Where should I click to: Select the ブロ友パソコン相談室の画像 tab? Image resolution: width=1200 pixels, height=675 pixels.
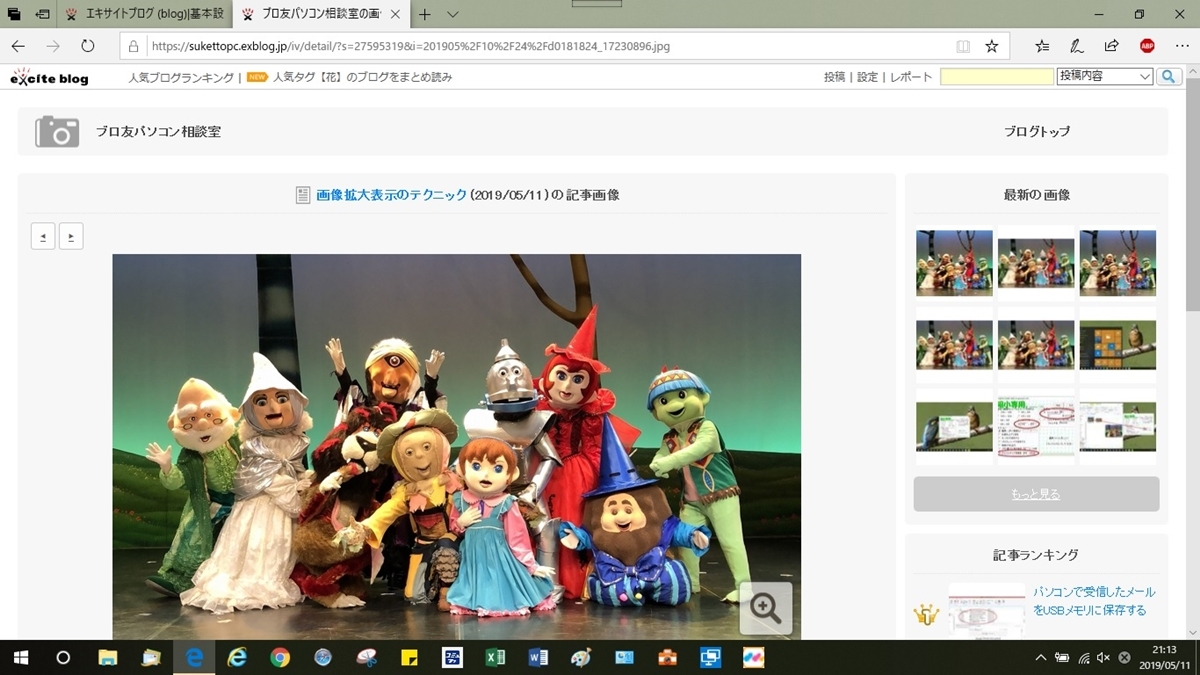(320, 15)
